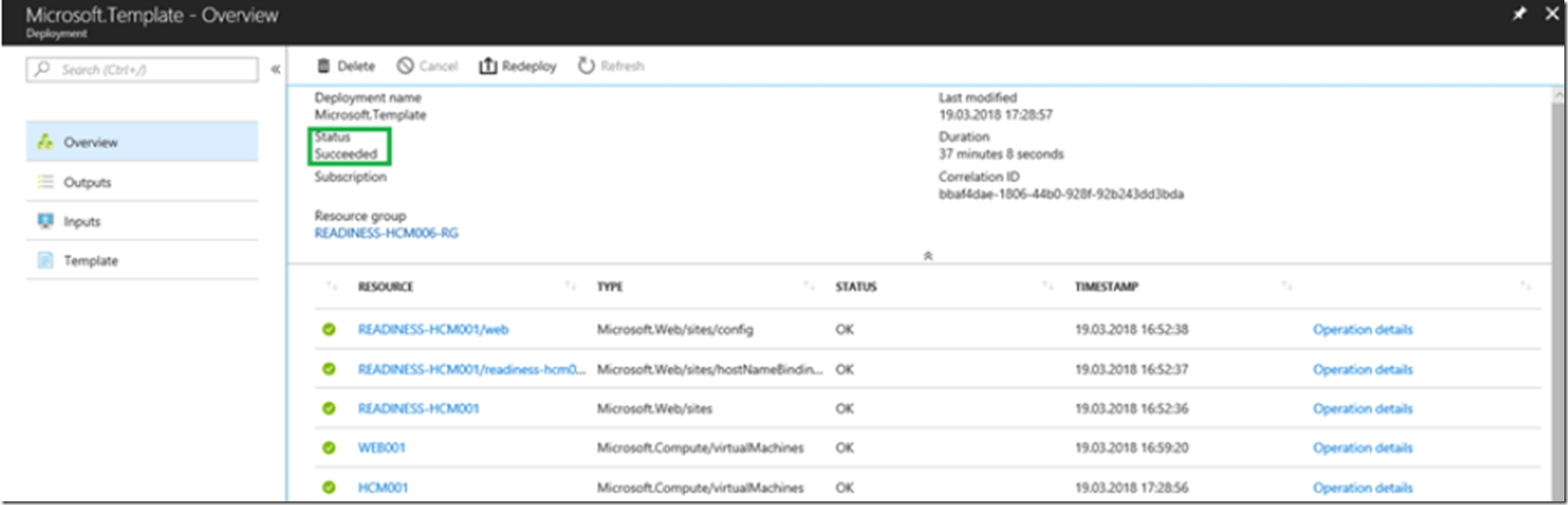Select the Succeeded status text
The width and height of the screenshot is (1568, 505).
(346, 154)
